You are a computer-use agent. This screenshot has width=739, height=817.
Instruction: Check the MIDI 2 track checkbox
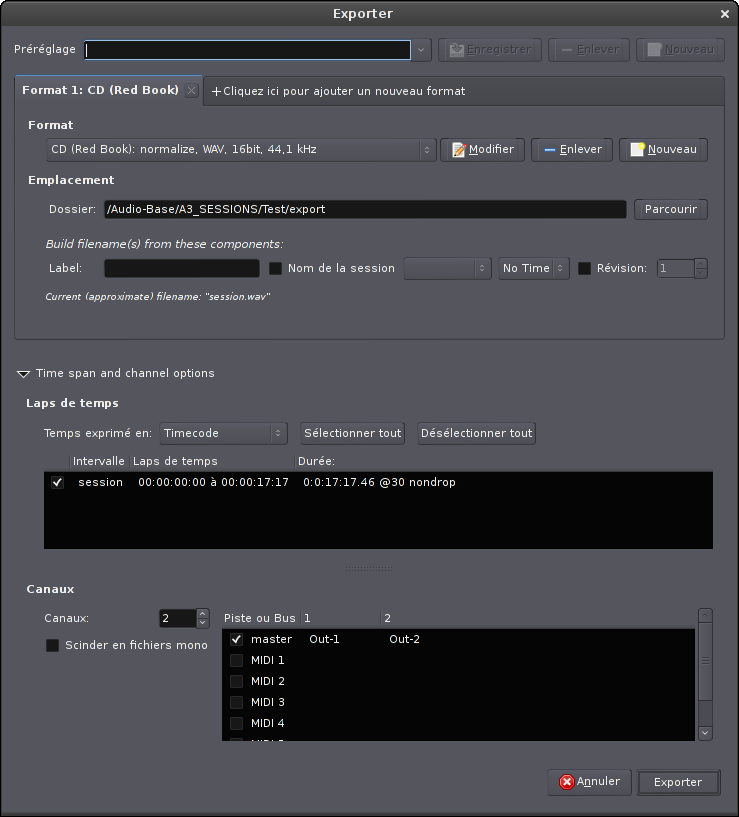(x=236, y=682)
